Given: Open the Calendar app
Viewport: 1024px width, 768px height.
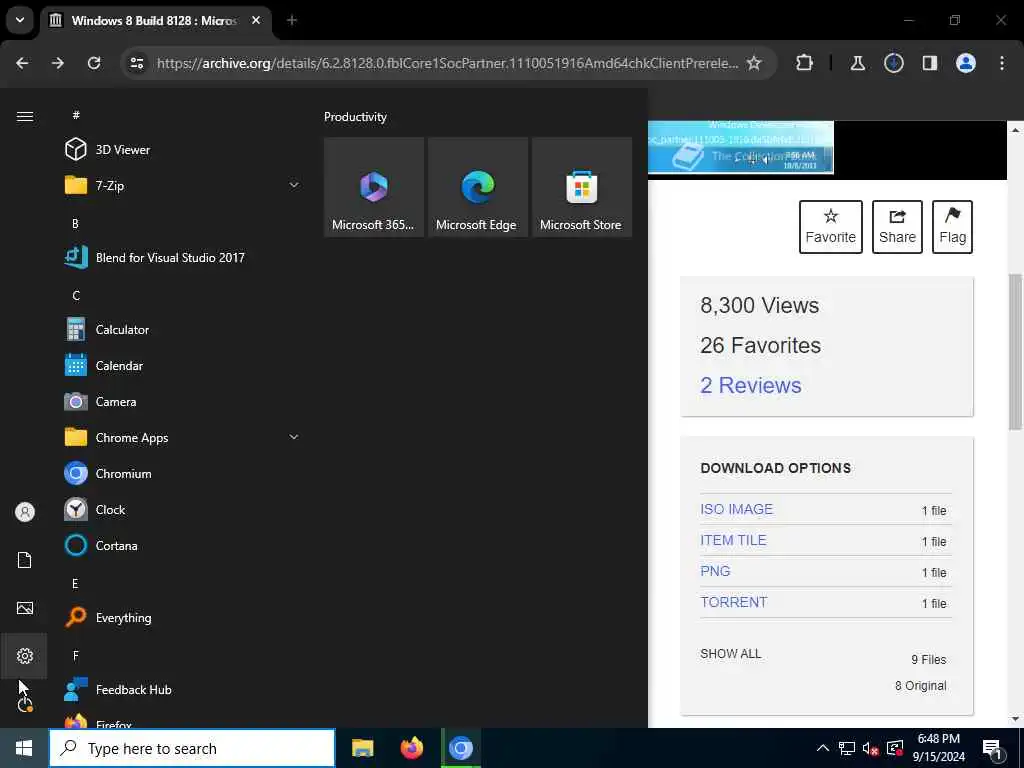Looking at the screenshot, I should click(x=181, y=366).
